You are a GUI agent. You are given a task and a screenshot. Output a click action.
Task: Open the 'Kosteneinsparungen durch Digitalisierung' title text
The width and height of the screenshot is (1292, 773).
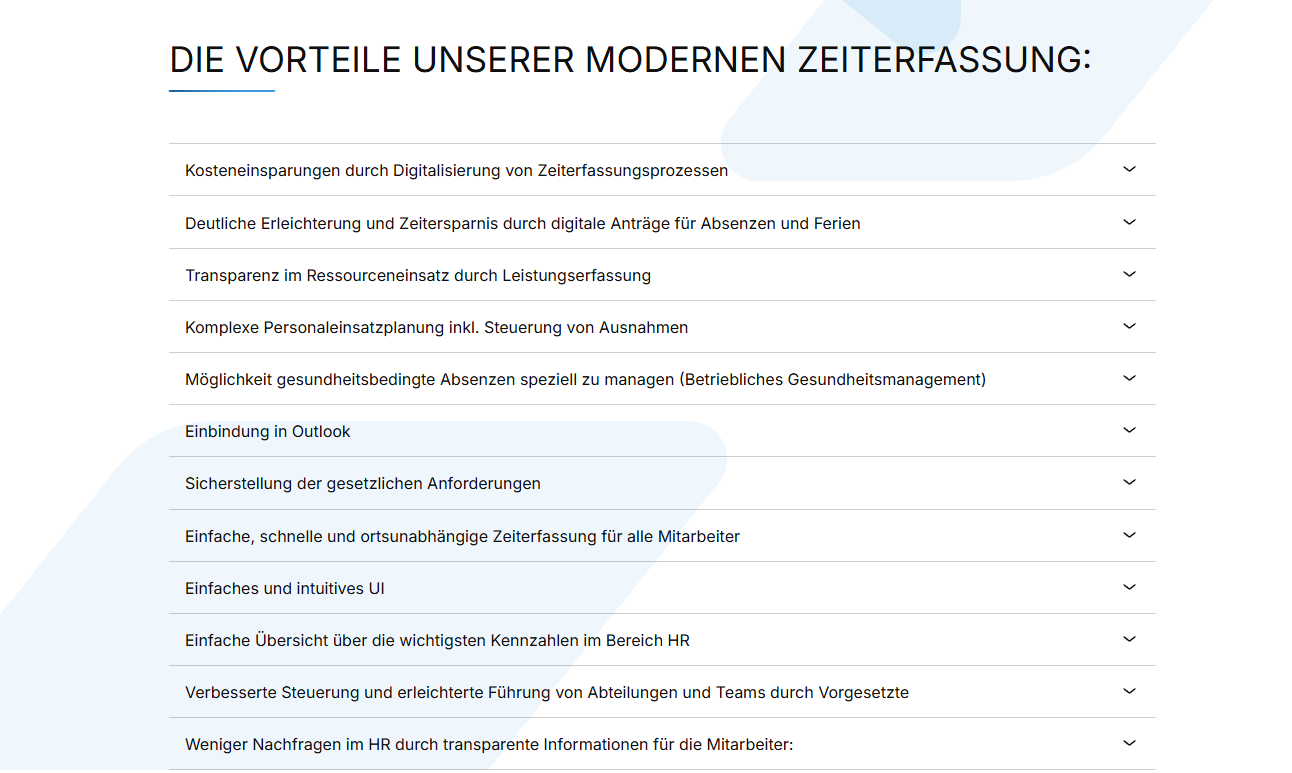click(456, 171)
